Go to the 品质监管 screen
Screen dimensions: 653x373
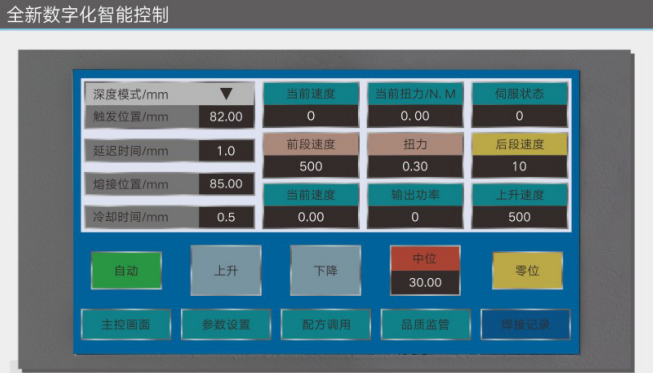426,324
